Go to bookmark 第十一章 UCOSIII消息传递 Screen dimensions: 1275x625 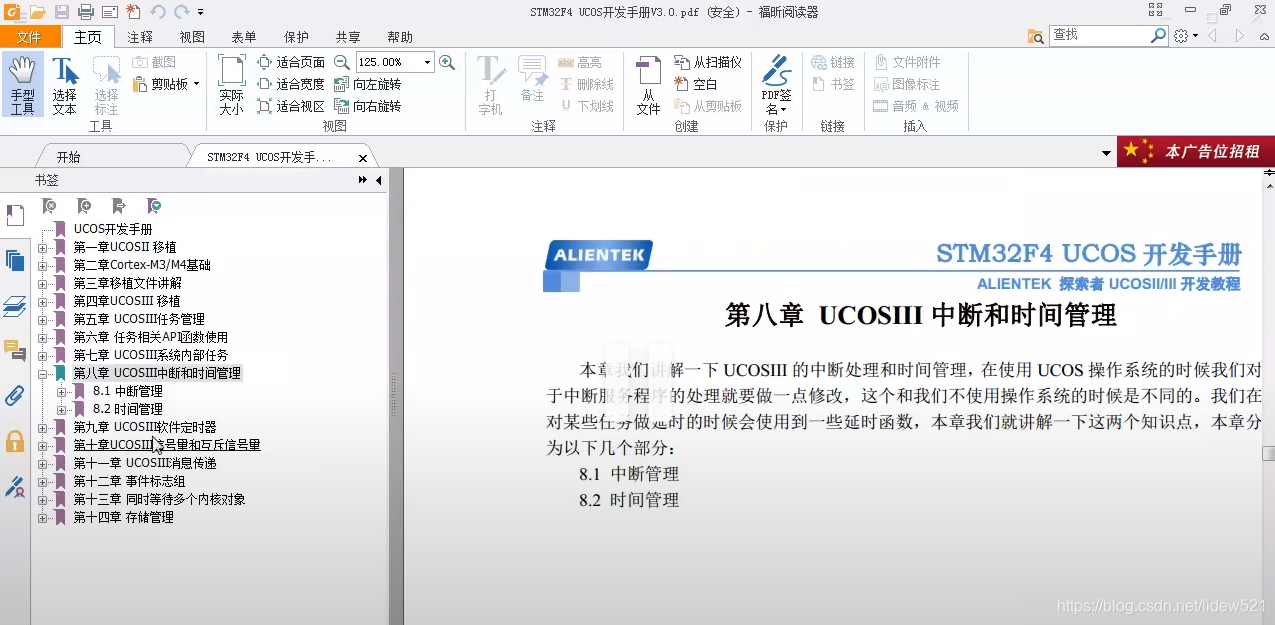click(x=145, y=463)
